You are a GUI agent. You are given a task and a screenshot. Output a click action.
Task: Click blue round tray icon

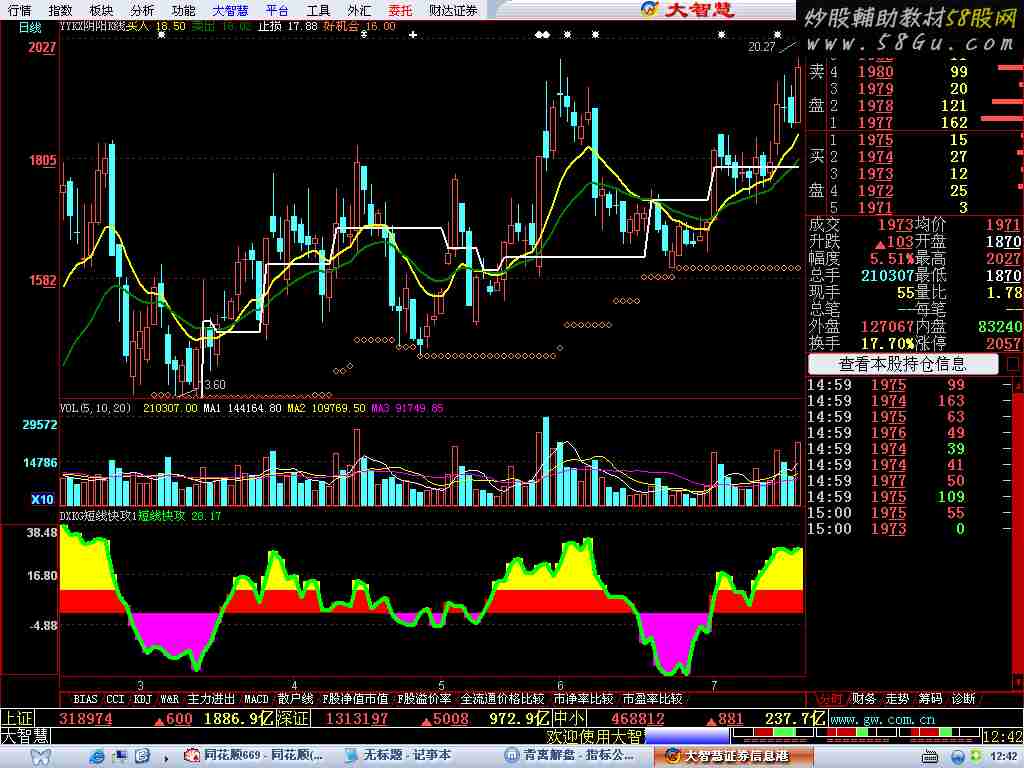tap(958, 758)
